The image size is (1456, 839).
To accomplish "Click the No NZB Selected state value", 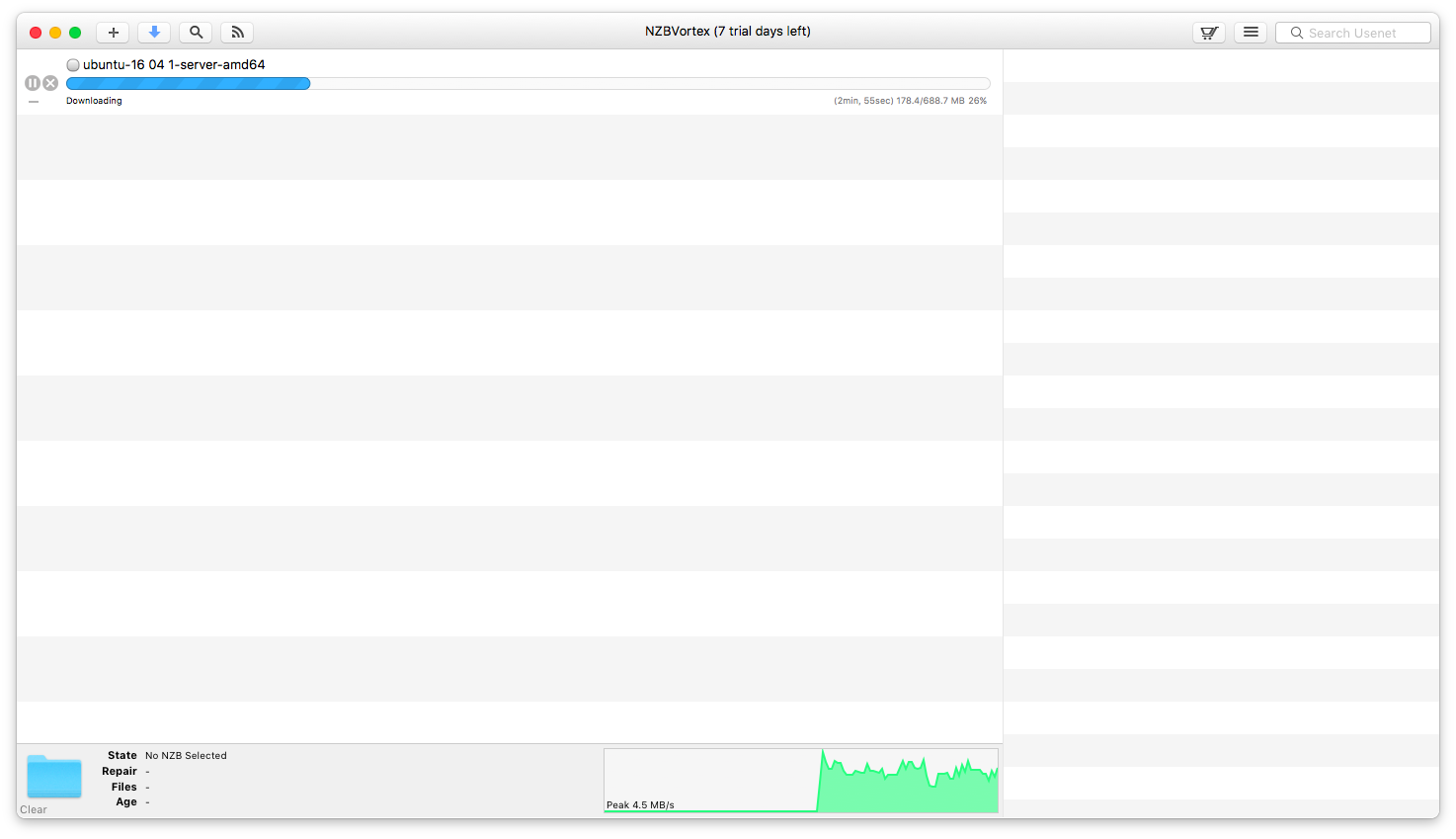I will coord(186,756).
